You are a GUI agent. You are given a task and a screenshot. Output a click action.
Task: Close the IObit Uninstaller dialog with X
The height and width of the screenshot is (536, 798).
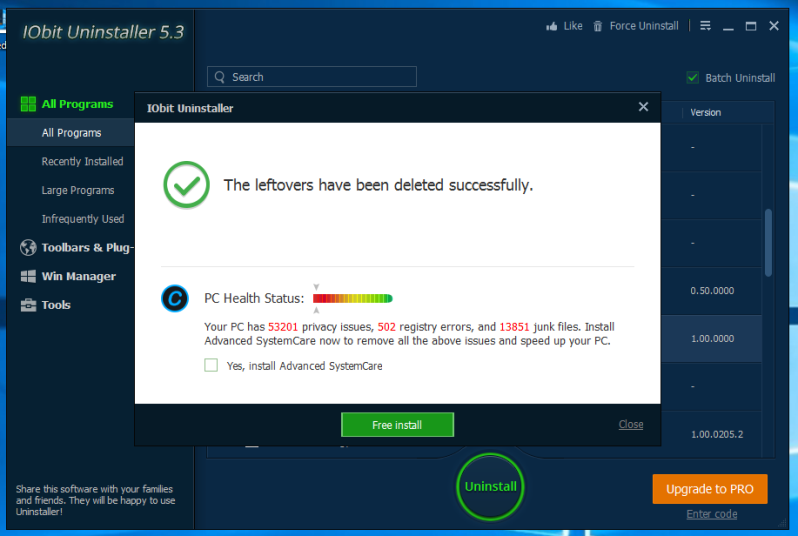(643, 106)
